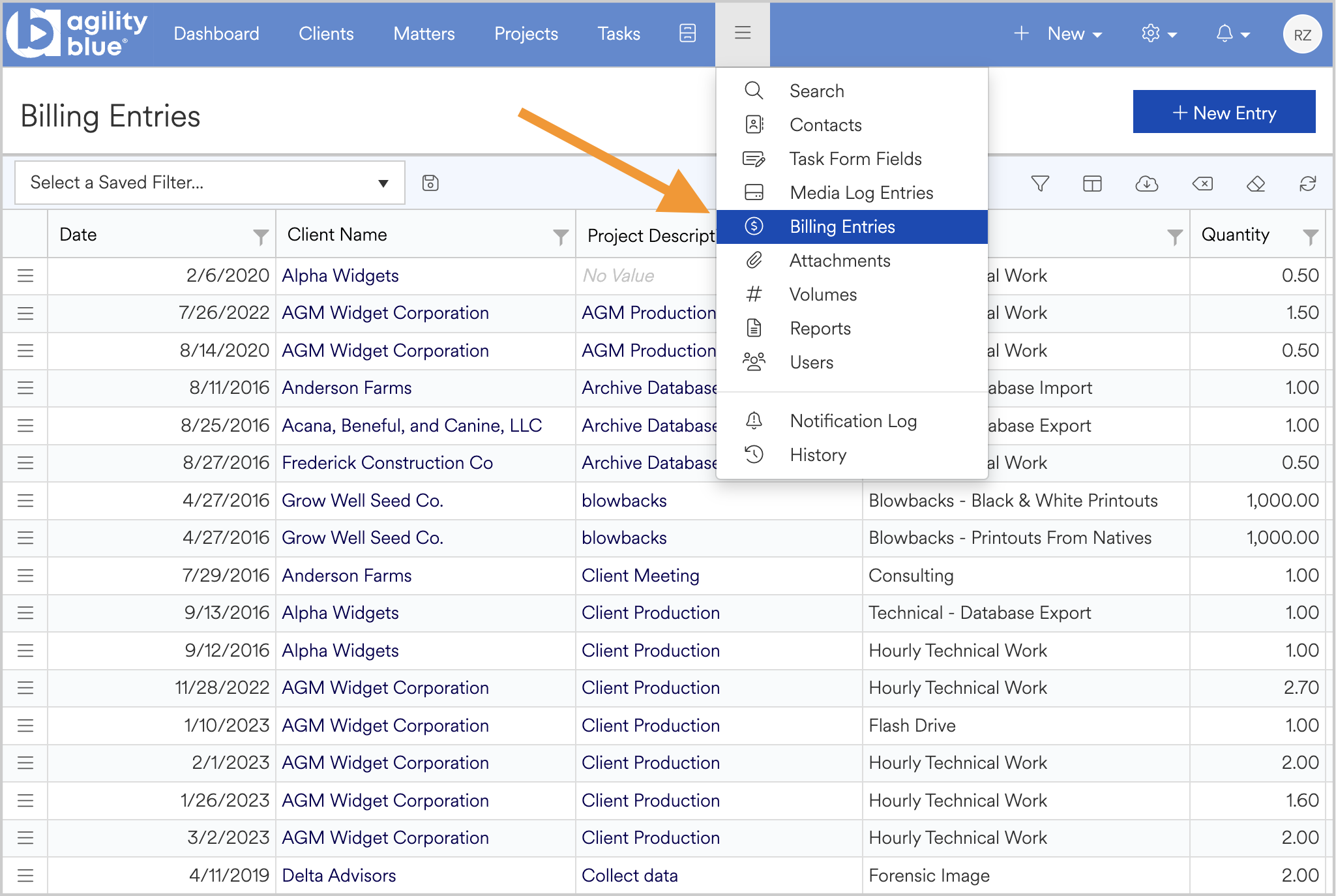Select Attachments from the menu
1336x896 pixels.
(x=852, y=260)
